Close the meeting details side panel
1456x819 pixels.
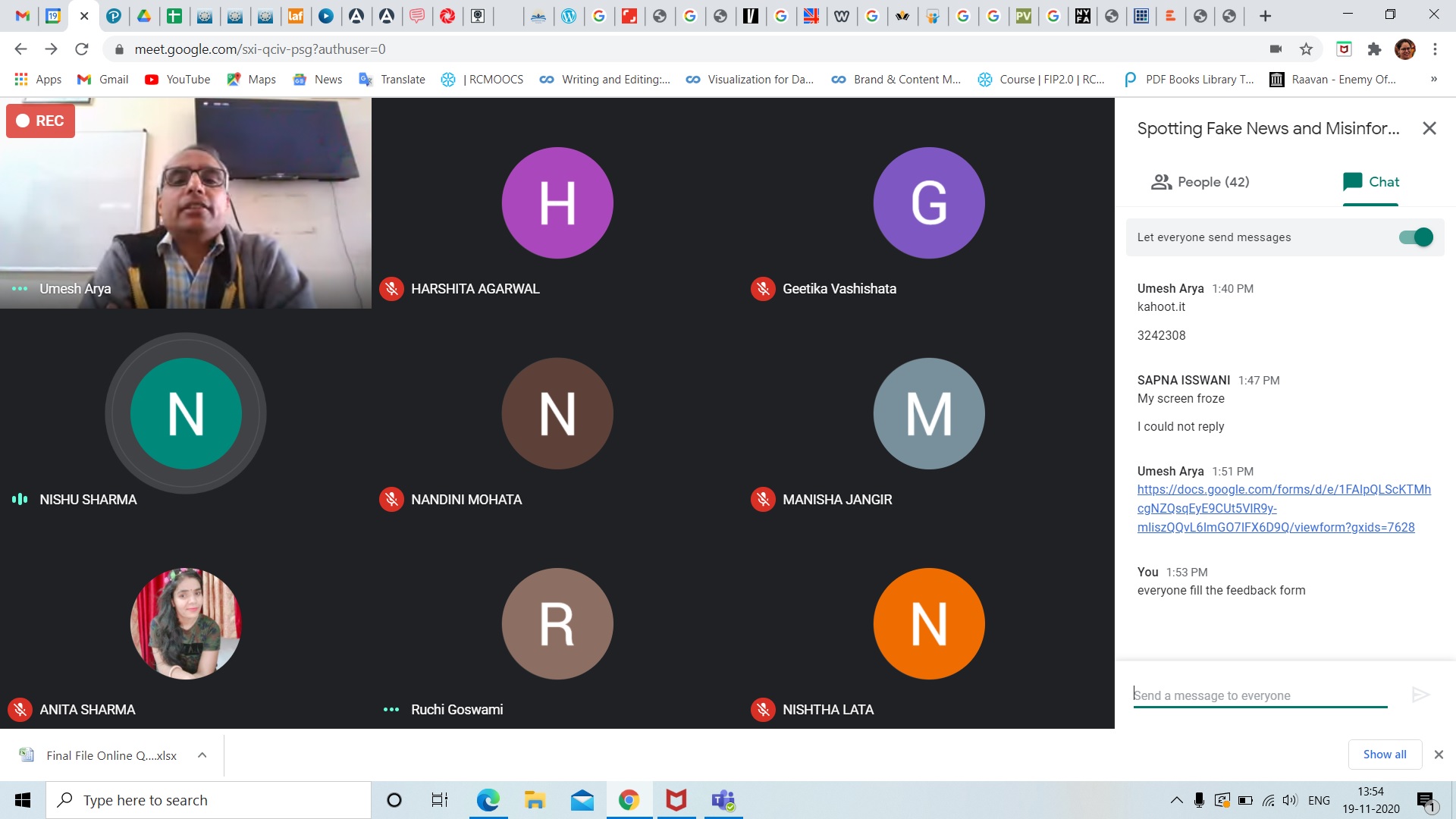click(1429, 128)
